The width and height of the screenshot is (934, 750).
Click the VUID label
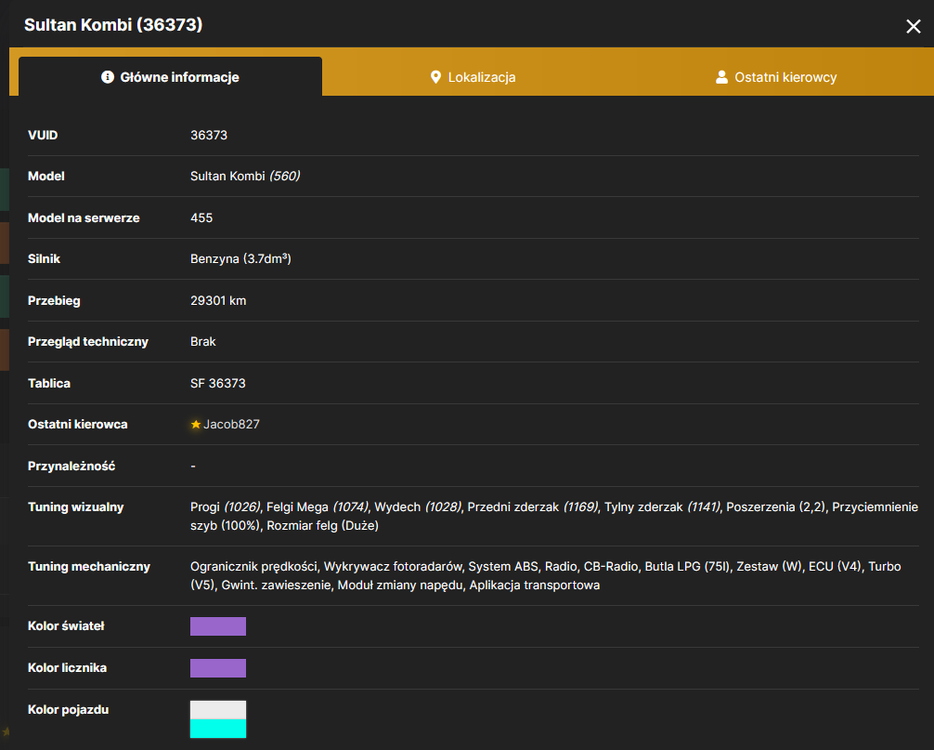tap(42, 135)
